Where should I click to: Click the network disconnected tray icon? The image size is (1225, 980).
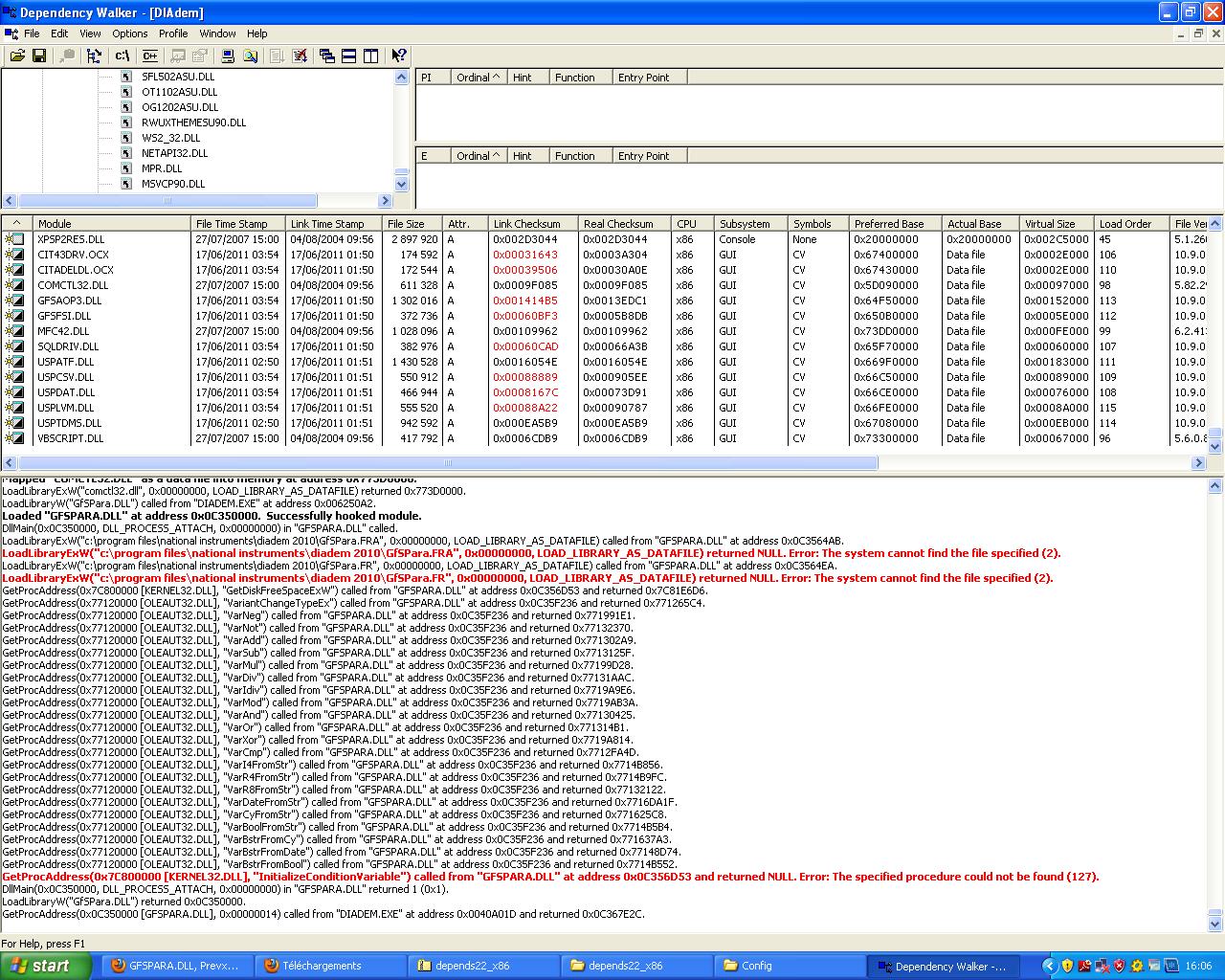pos(1102,966)
